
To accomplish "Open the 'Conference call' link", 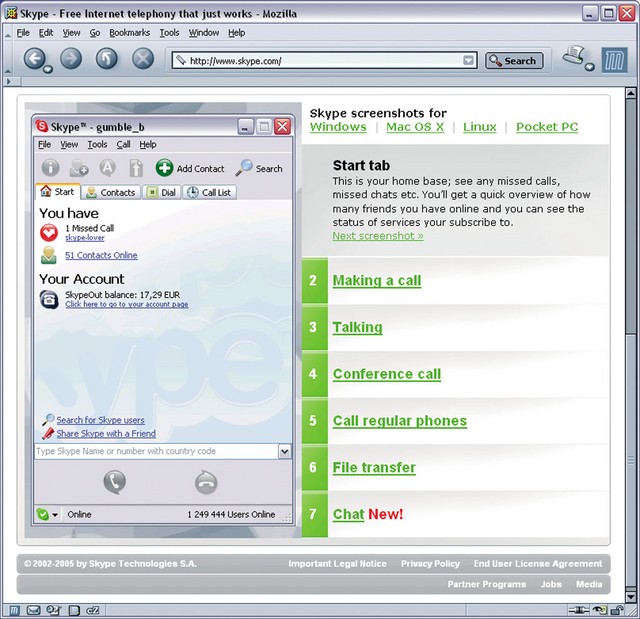I will click(387, 374).
